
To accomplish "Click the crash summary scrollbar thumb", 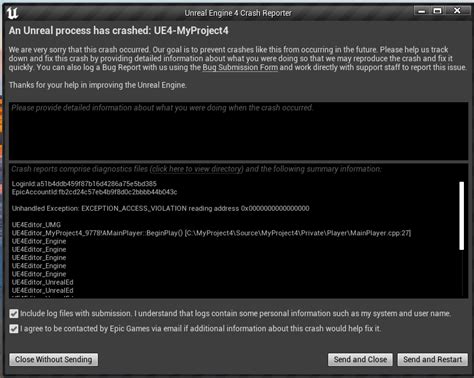I will (461, 215).
